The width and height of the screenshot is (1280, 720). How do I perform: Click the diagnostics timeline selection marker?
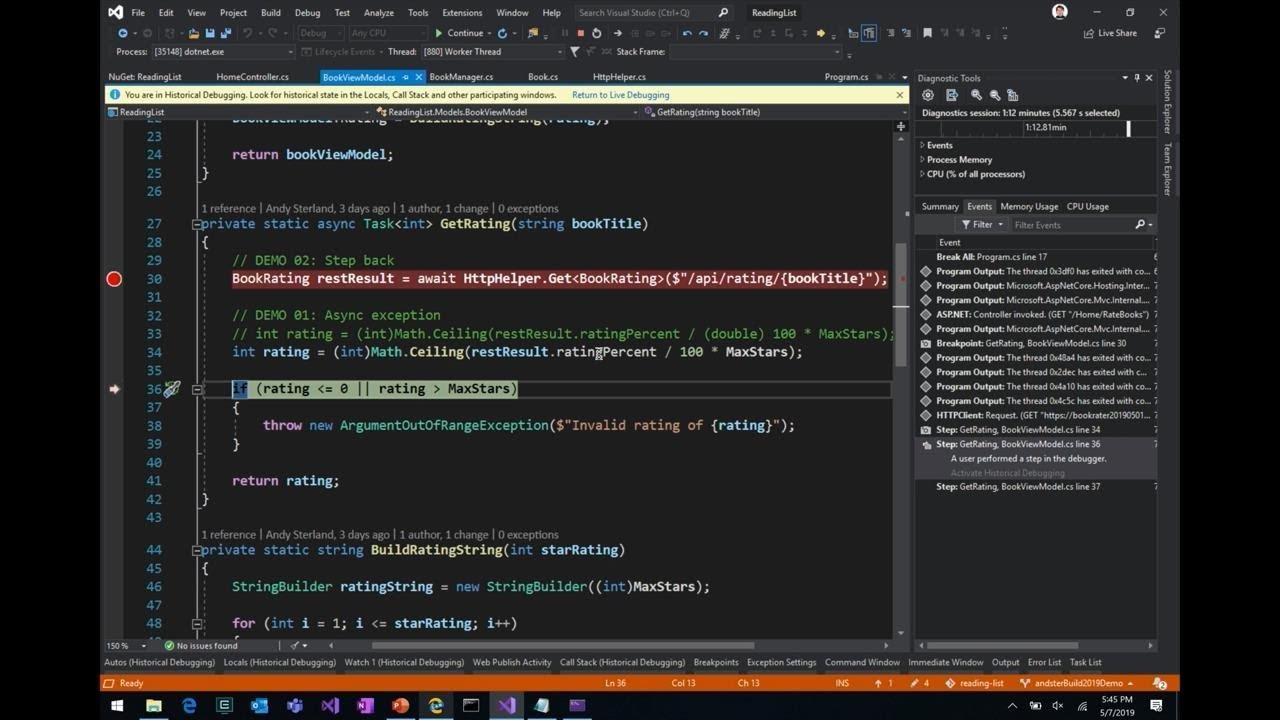pyautogui.click(x=1128, y=128)
